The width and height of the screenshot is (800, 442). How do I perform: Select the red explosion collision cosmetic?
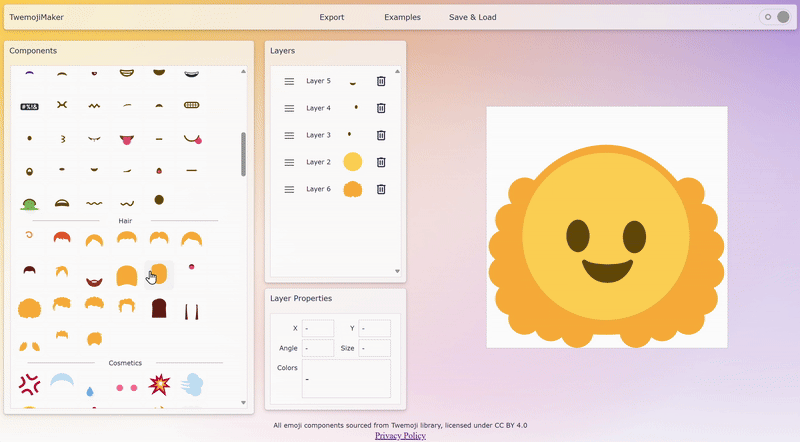click(x=158, y=384)
